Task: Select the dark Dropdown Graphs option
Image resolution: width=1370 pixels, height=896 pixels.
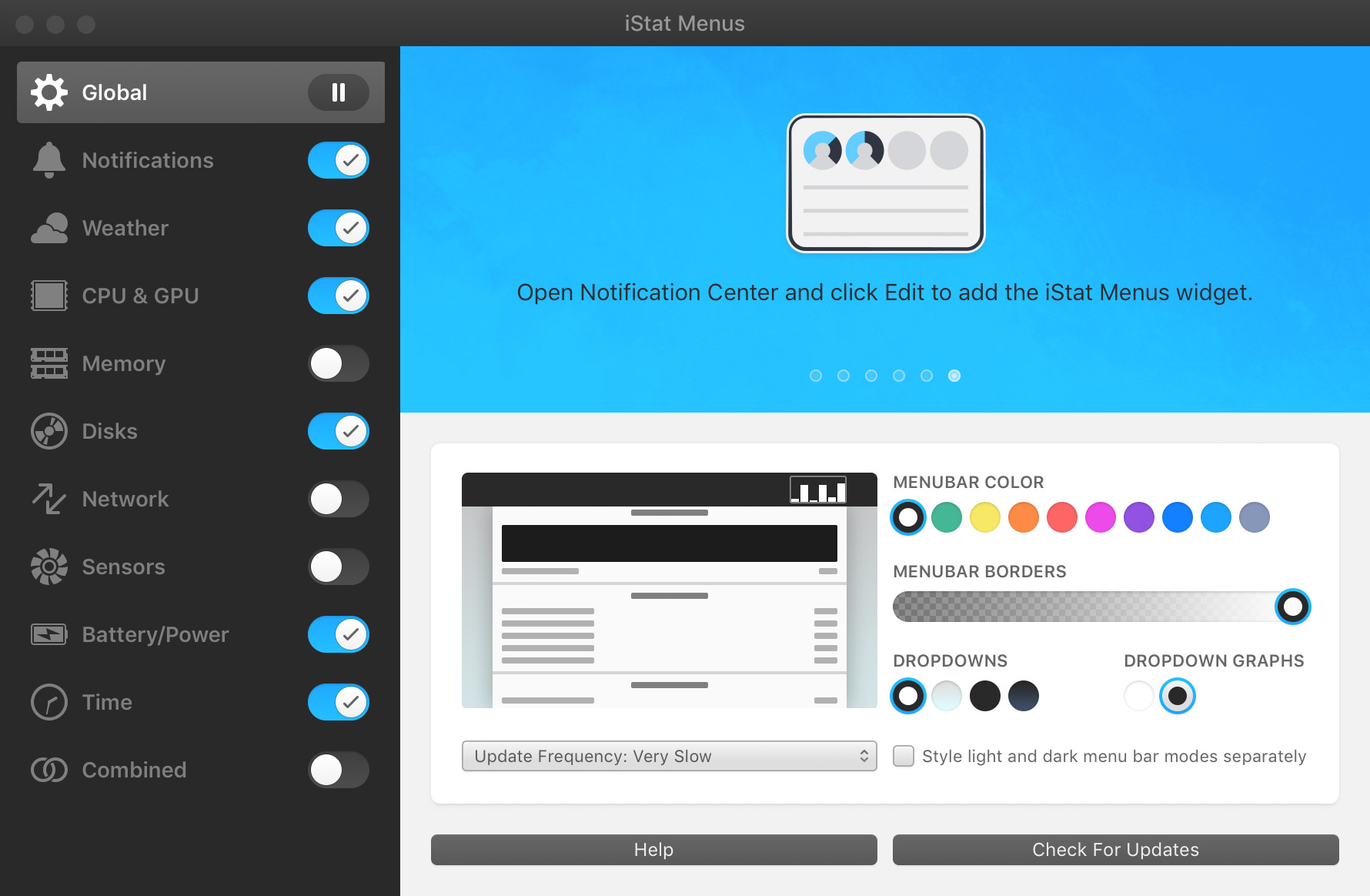Action: 1178,696
